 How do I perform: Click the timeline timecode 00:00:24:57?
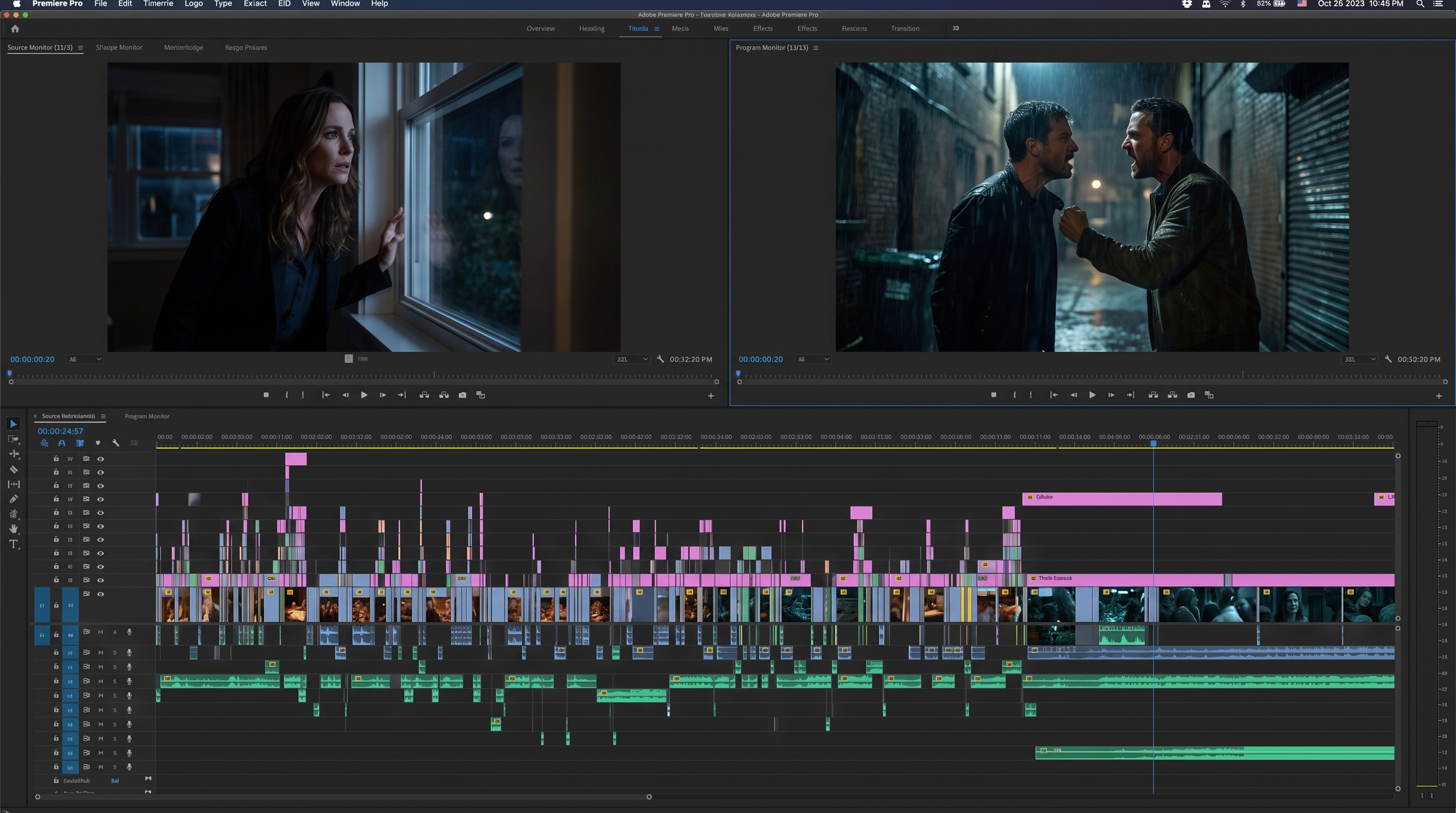point(60,431)
